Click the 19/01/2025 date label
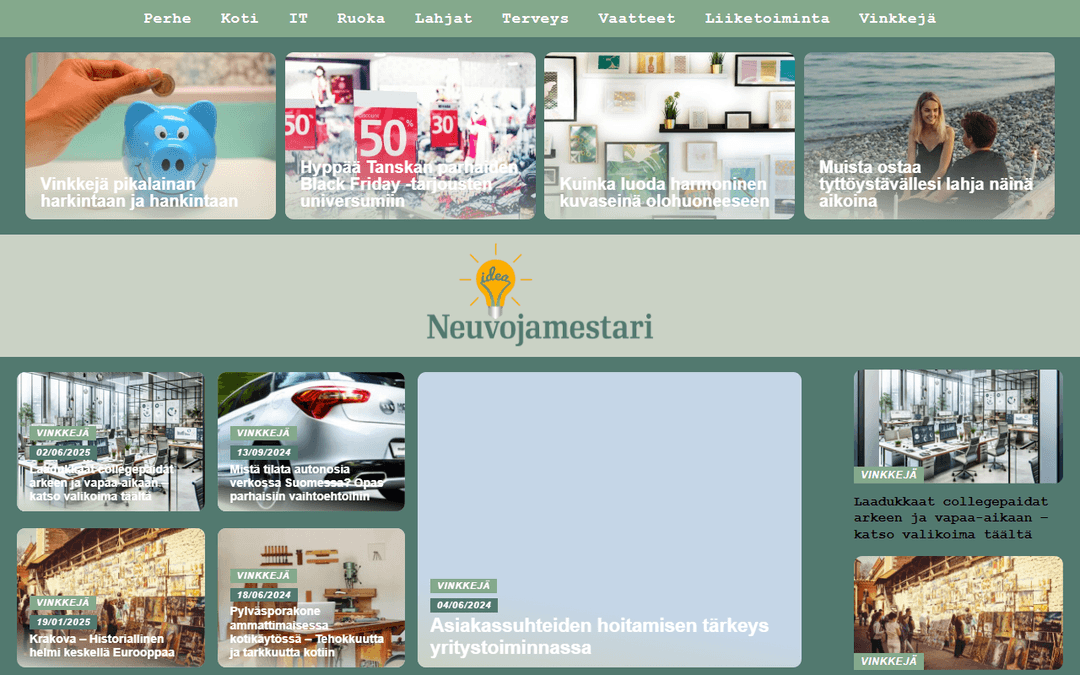 [x=63, y=622]
